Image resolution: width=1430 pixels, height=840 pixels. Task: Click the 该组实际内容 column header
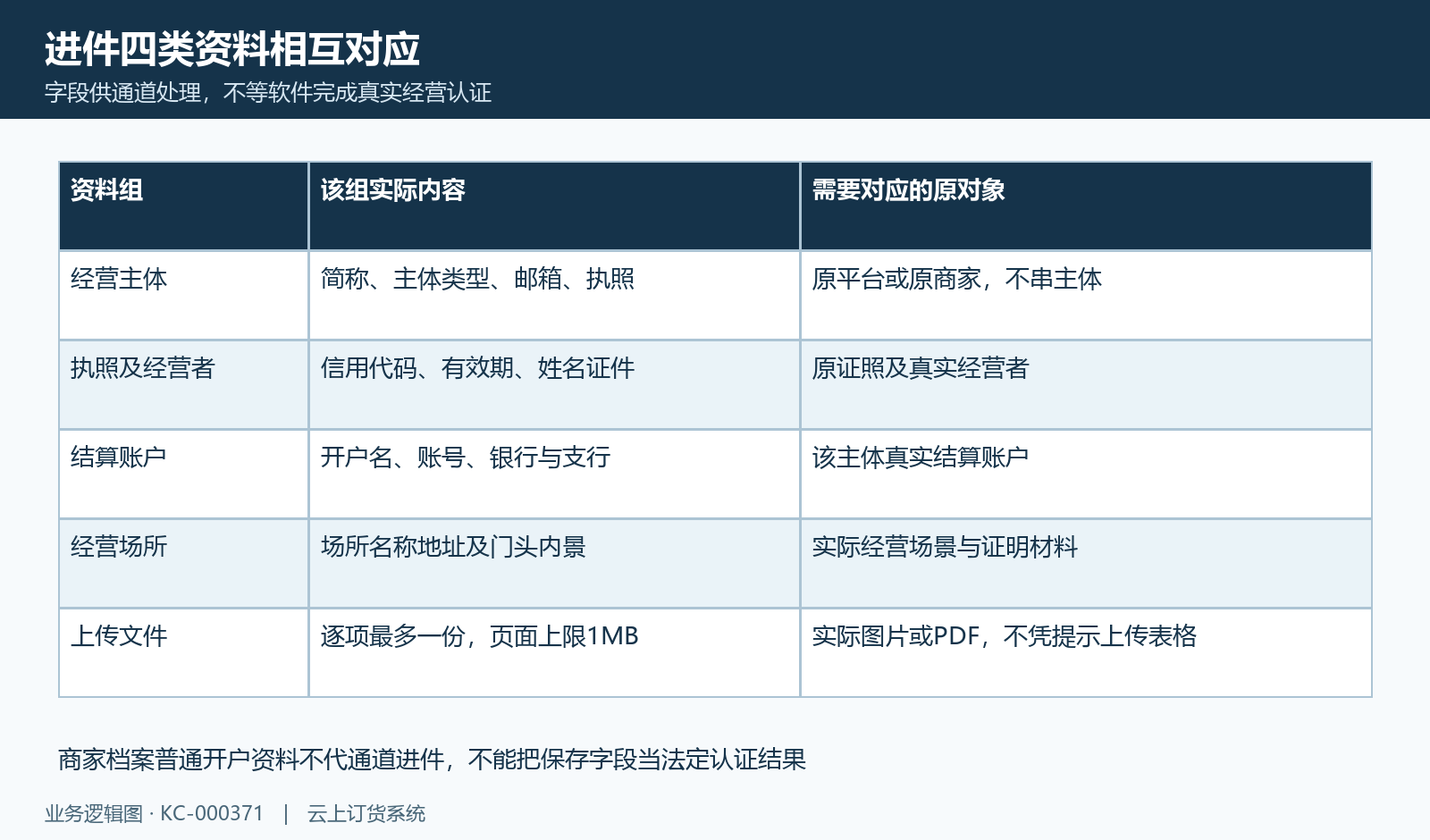tap(554, 206)
